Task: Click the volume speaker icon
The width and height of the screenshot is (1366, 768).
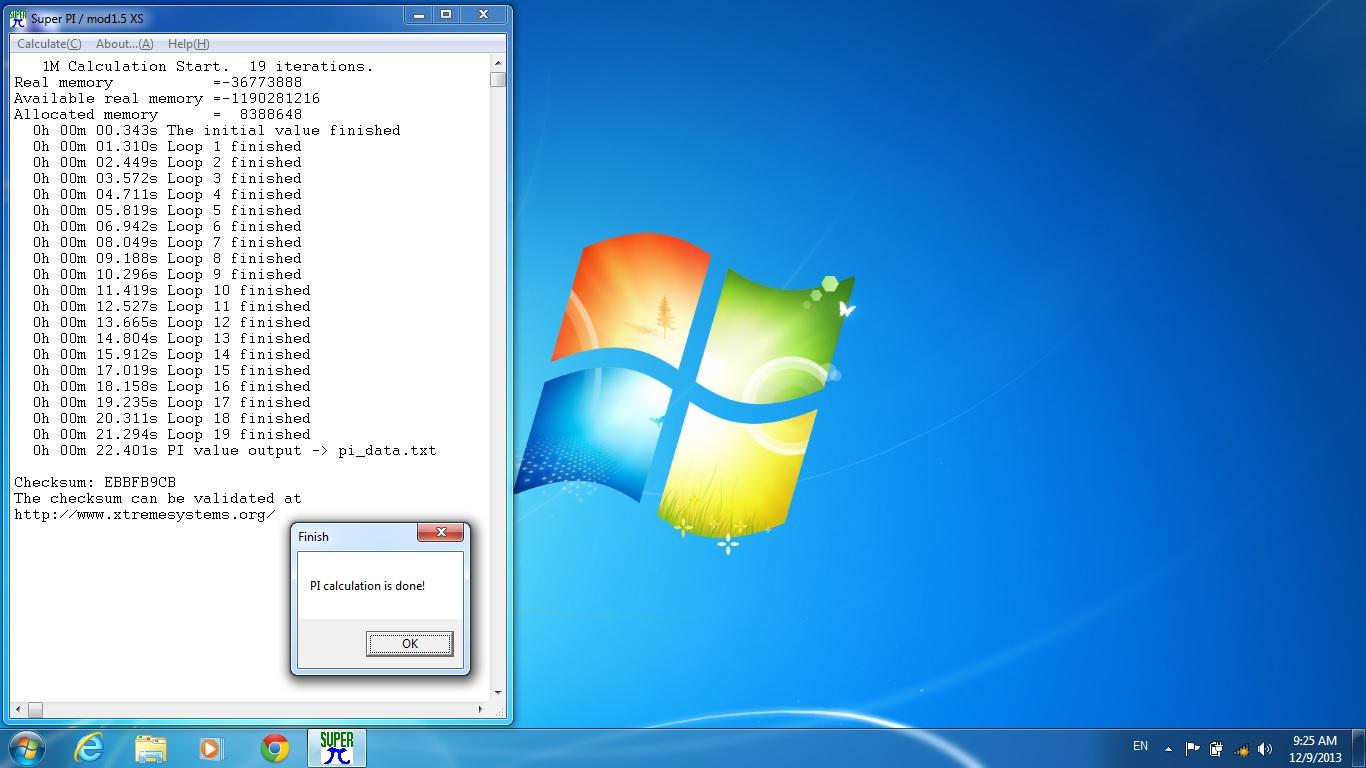Action: tap(1264, 748)
